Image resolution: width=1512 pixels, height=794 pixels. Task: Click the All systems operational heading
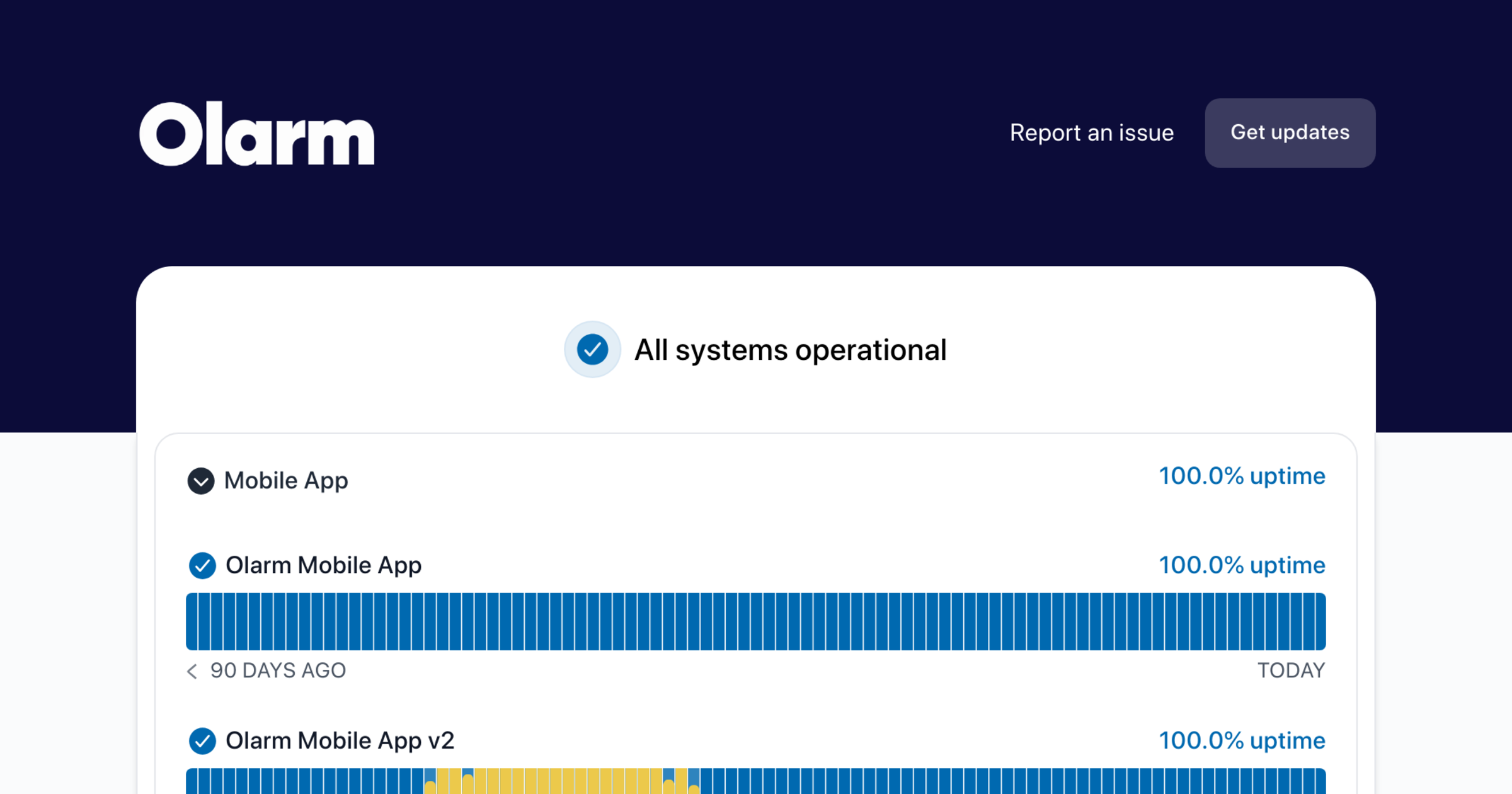(790, 350)
